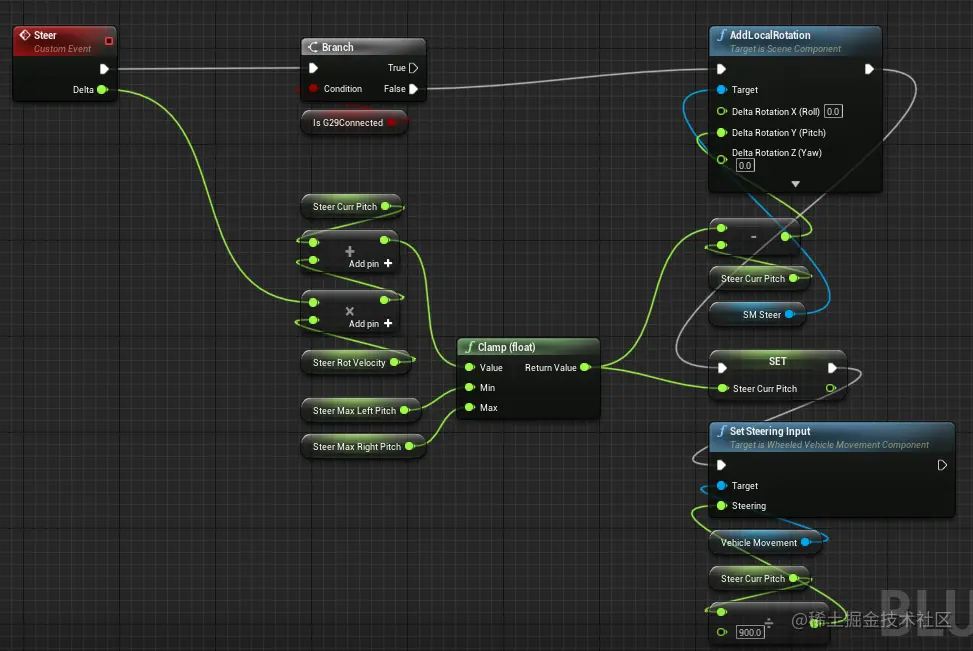The width and height of the screenshot is (973, 651).
Task: Select the SM Steer variable node
Action: [x=757, y=315]
